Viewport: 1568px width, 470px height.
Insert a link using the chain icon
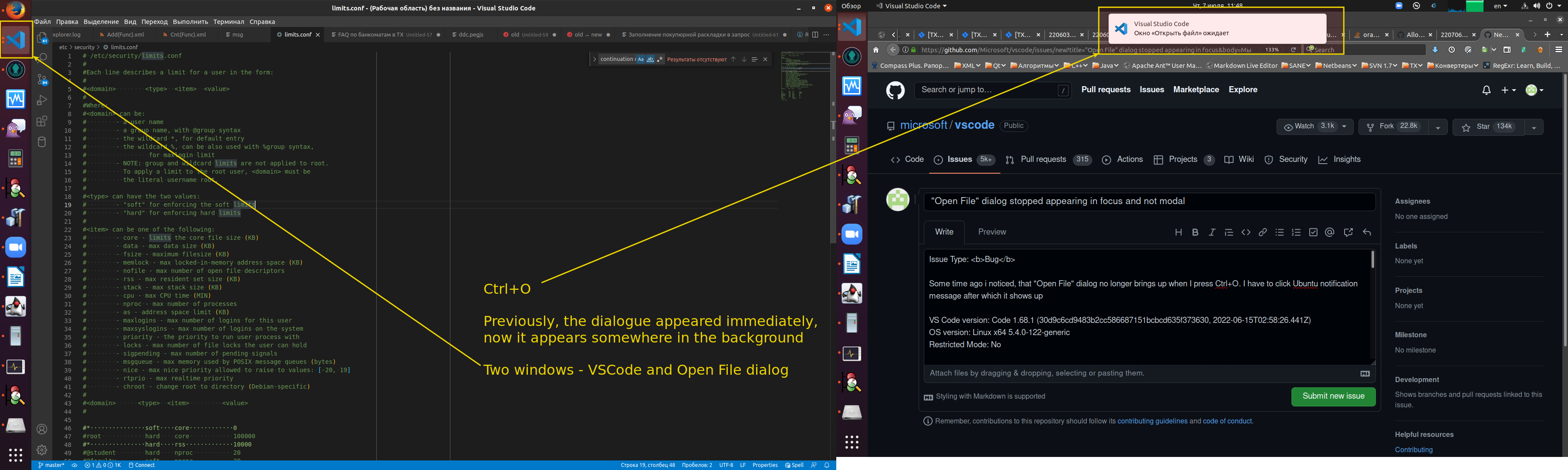click(1263, 232)
